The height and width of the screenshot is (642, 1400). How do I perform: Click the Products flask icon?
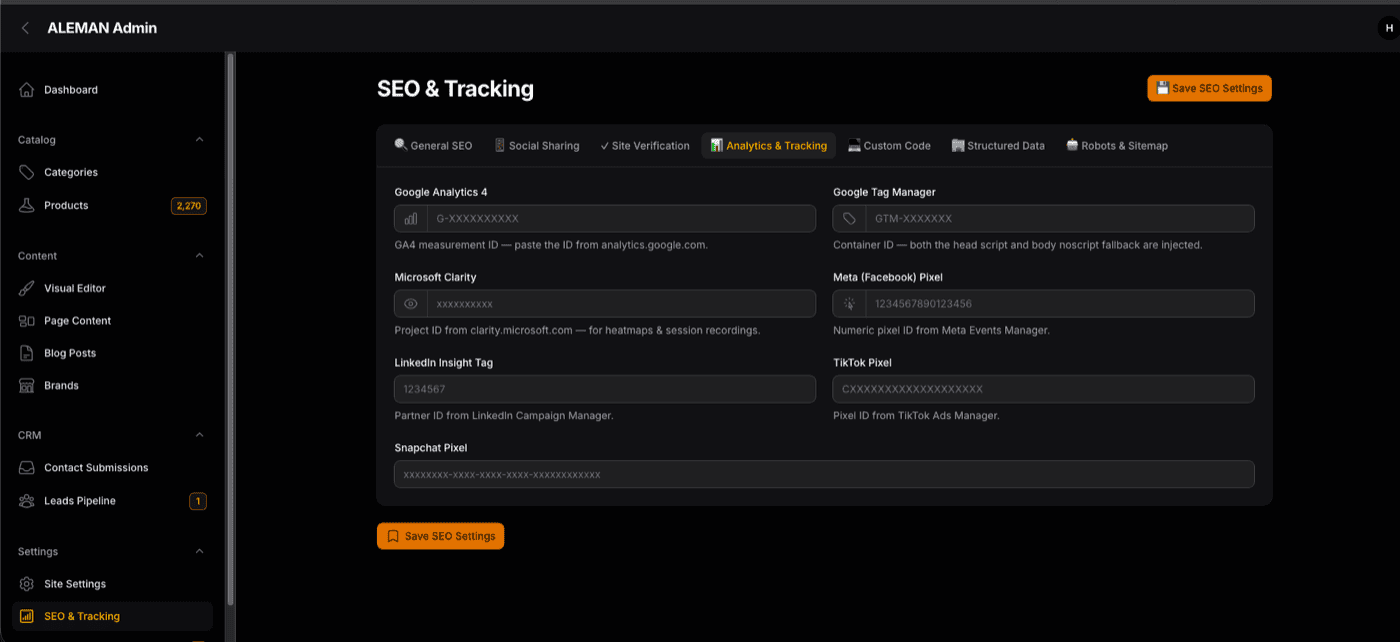[27, 205]
